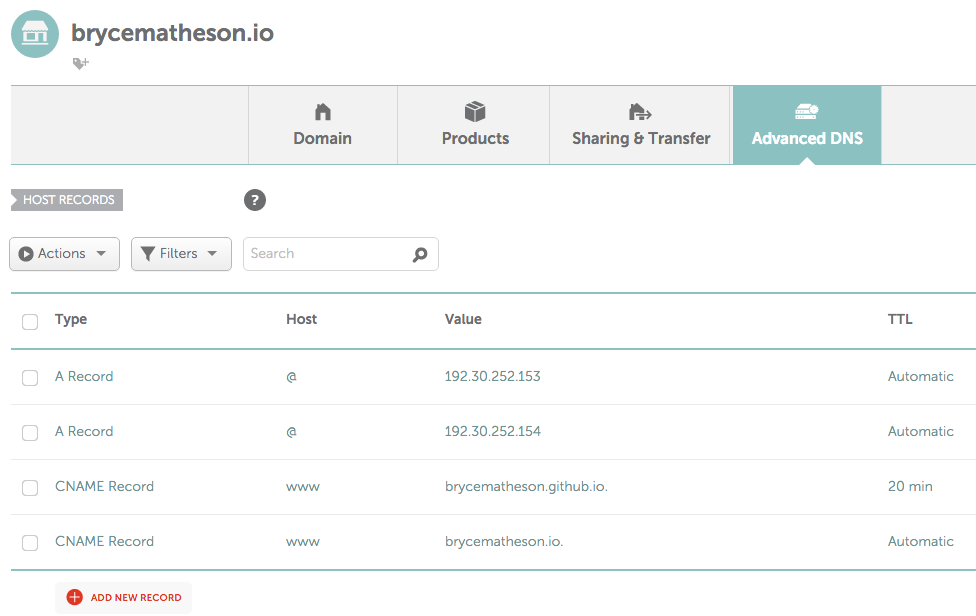Click the transfer arrows icon on Sharing & Transfer
976x616 pixels.
[639, 111]
